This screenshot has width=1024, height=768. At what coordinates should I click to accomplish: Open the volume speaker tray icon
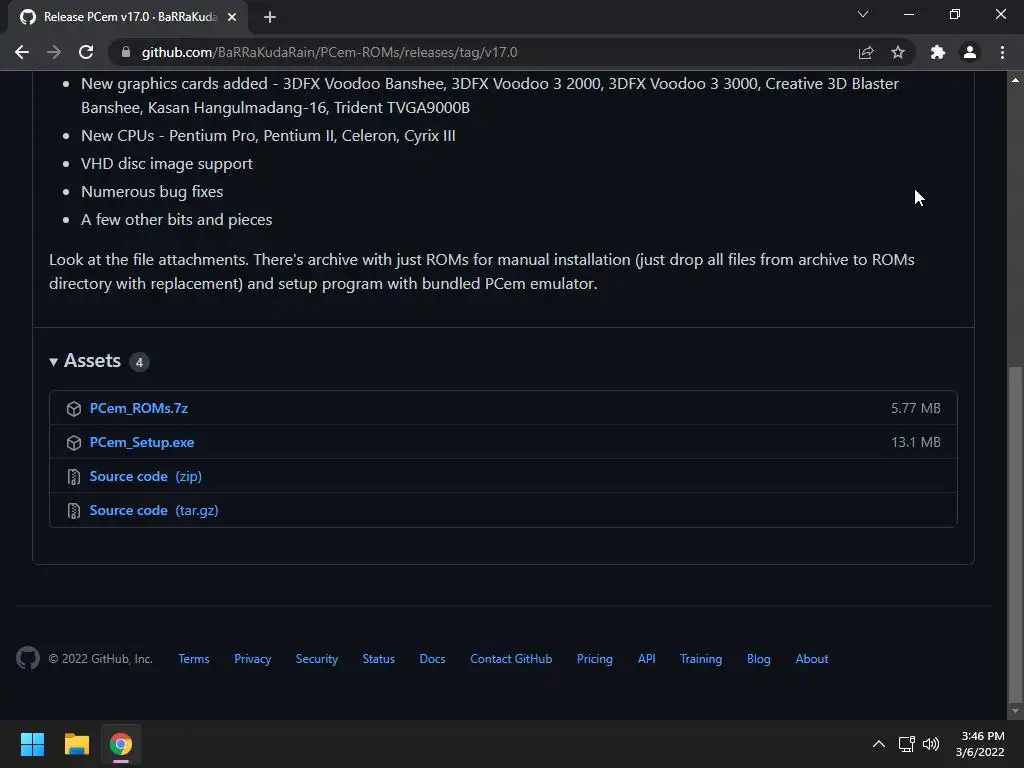point(931,744)
